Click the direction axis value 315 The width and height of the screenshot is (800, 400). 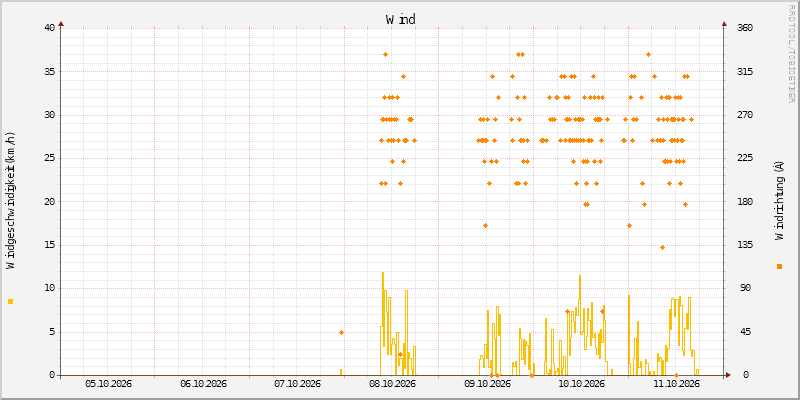746,71
